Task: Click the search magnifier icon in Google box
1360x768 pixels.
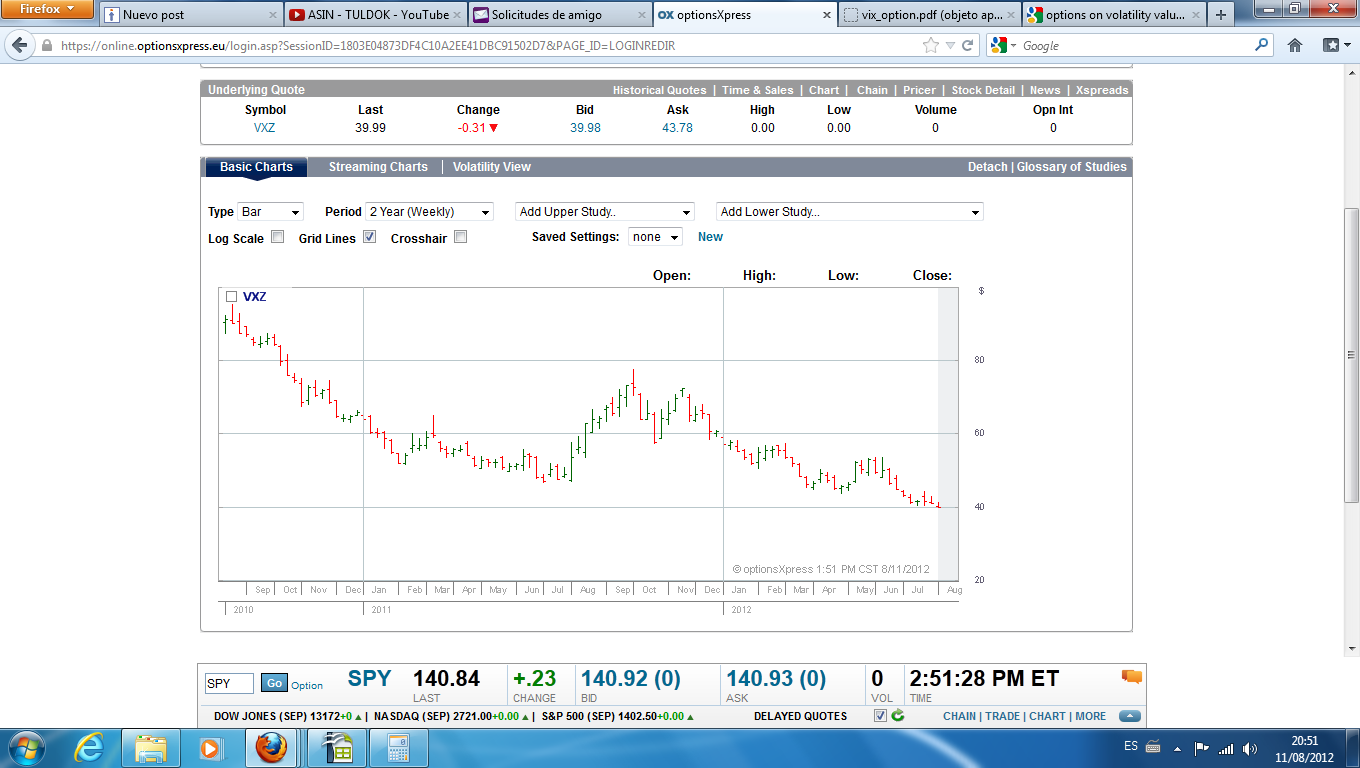Action: [x=1262, y=45]
